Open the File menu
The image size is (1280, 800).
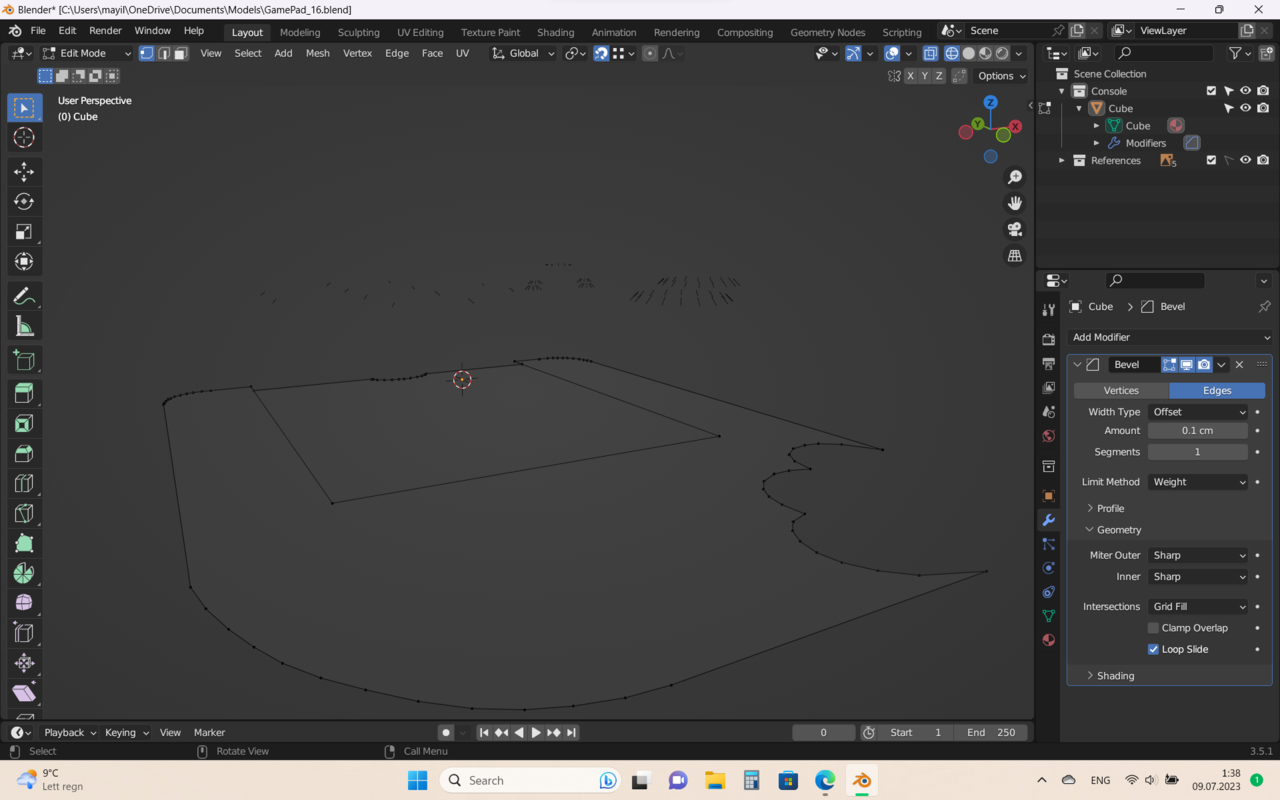(x=38, y=31)
